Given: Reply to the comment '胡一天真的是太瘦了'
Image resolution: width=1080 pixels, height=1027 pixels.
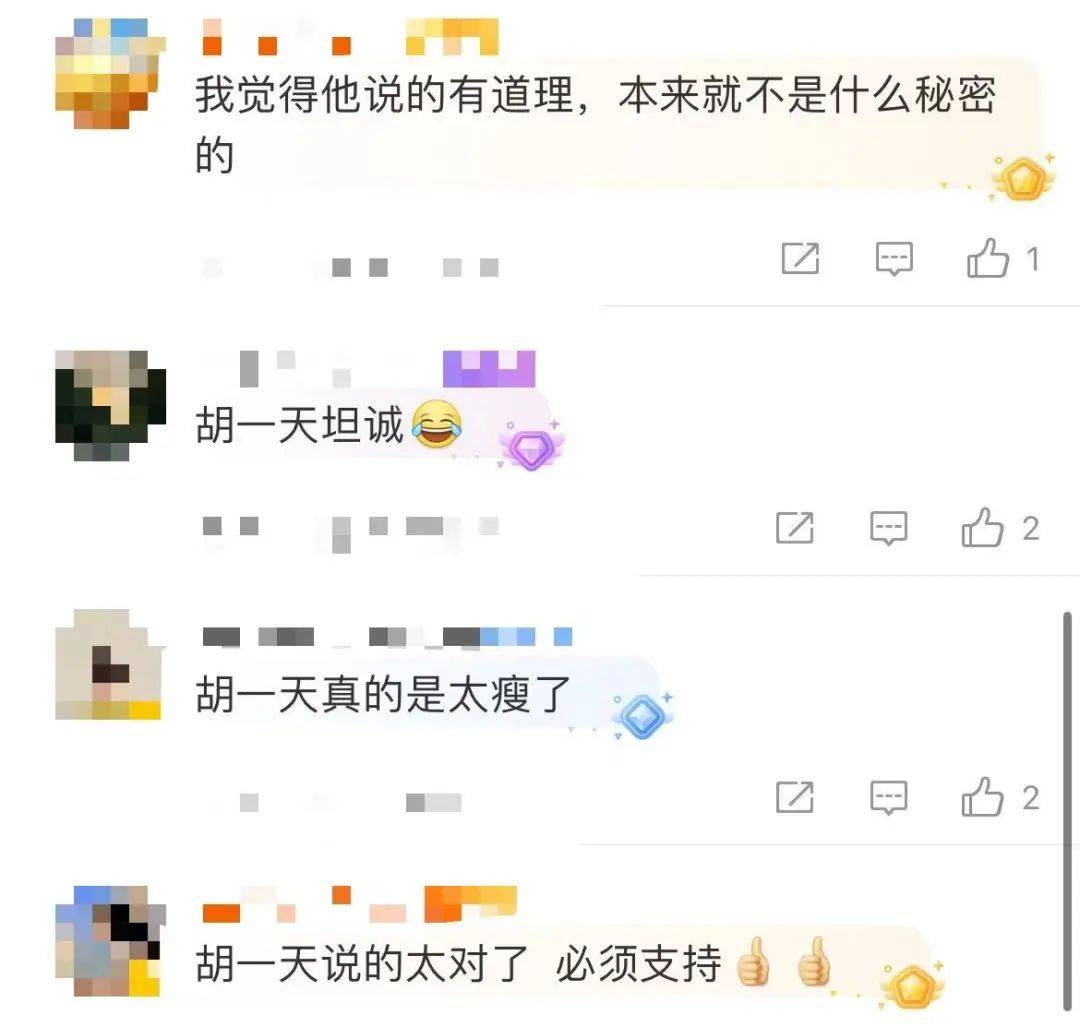Looking at the screenshot, I should [889, 798].
